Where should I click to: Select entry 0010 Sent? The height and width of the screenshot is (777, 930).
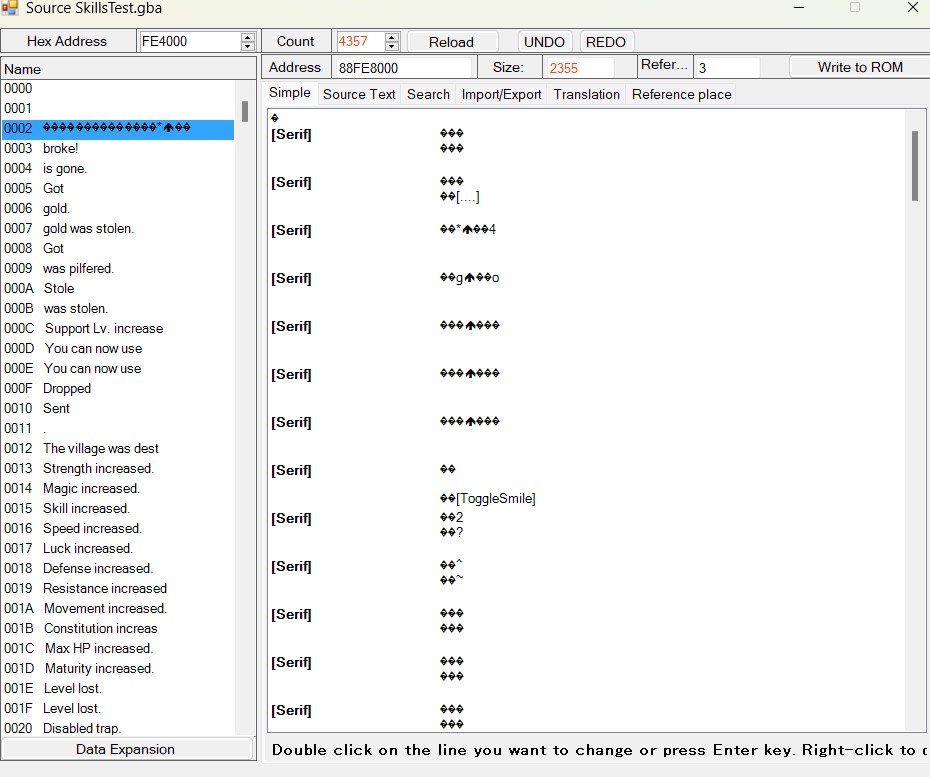pos(118,409)
